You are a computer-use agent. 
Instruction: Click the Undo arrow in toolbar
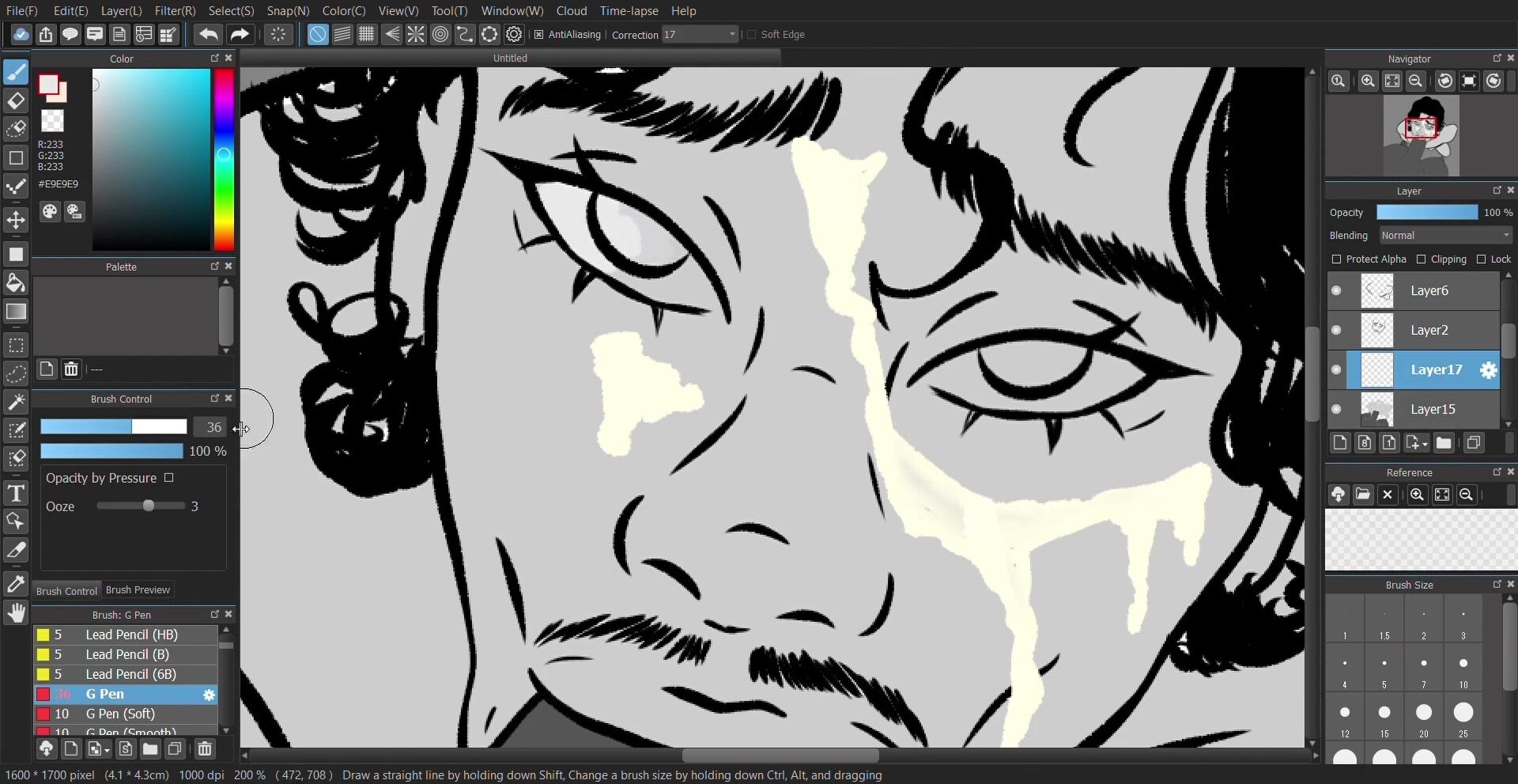click(209, 35)
